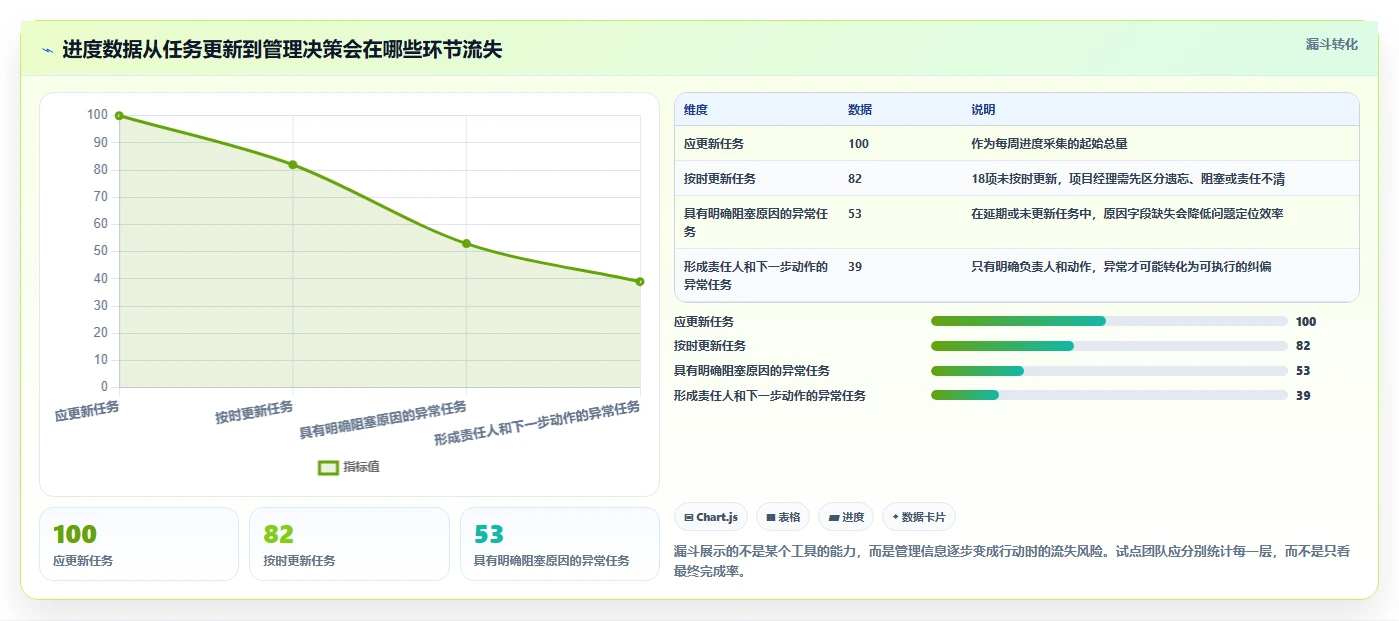Click table value 100 in 数据 column

pyautogui.click(x=858, y=144)
